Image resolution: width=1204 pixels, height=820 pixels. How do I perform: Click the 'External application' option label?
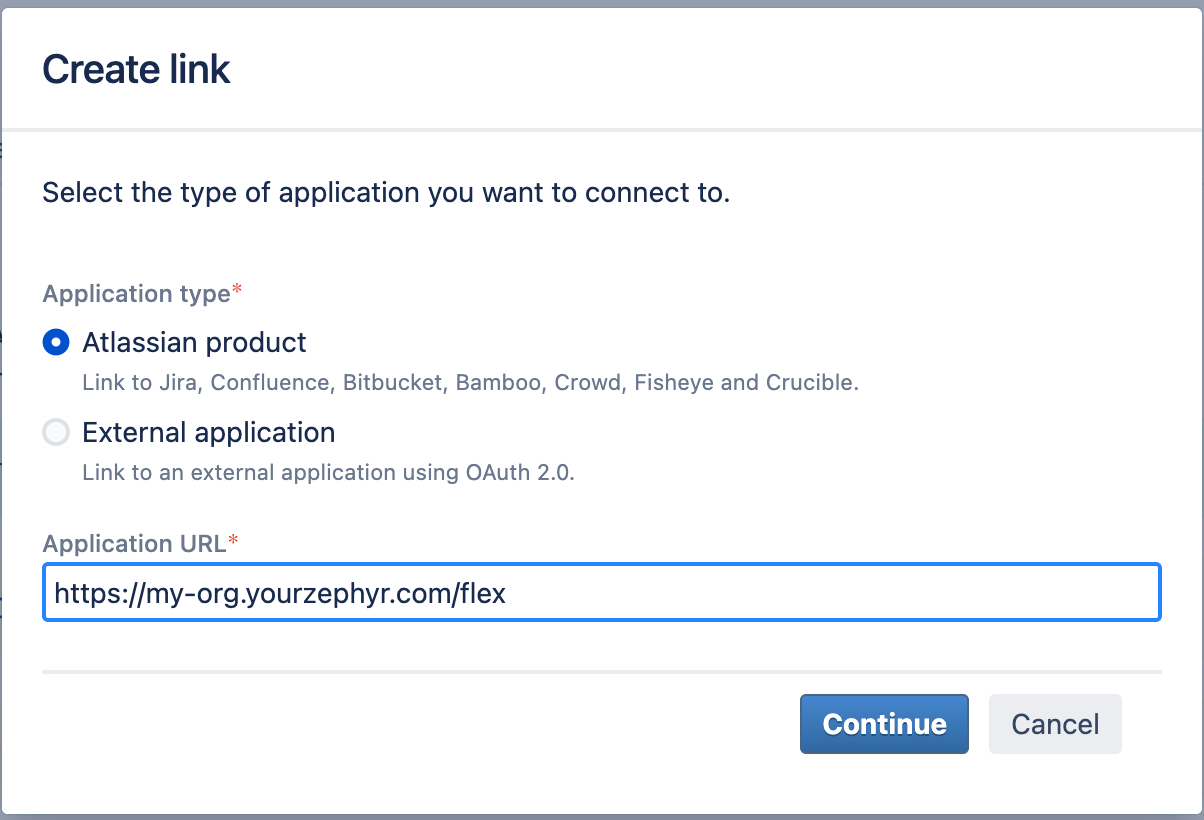click(208, 433)
